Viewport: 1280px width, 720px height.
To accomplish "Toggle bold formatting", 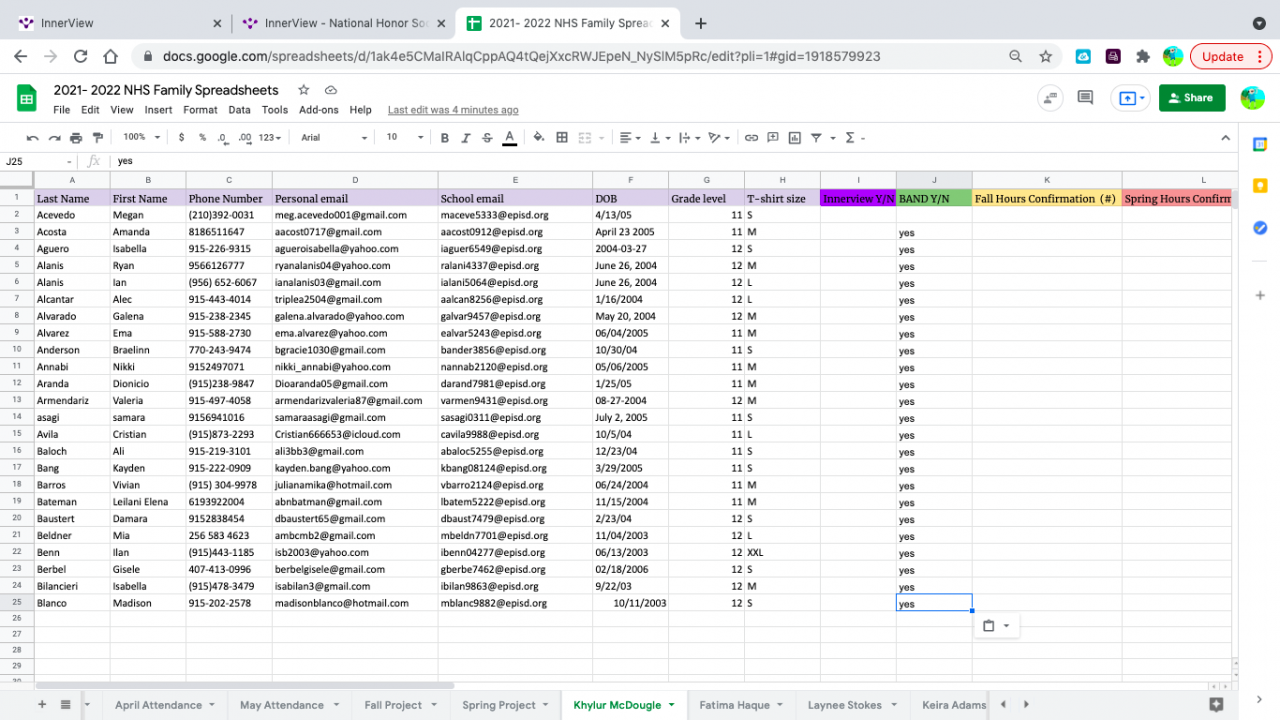I will (x=444, y=137).
